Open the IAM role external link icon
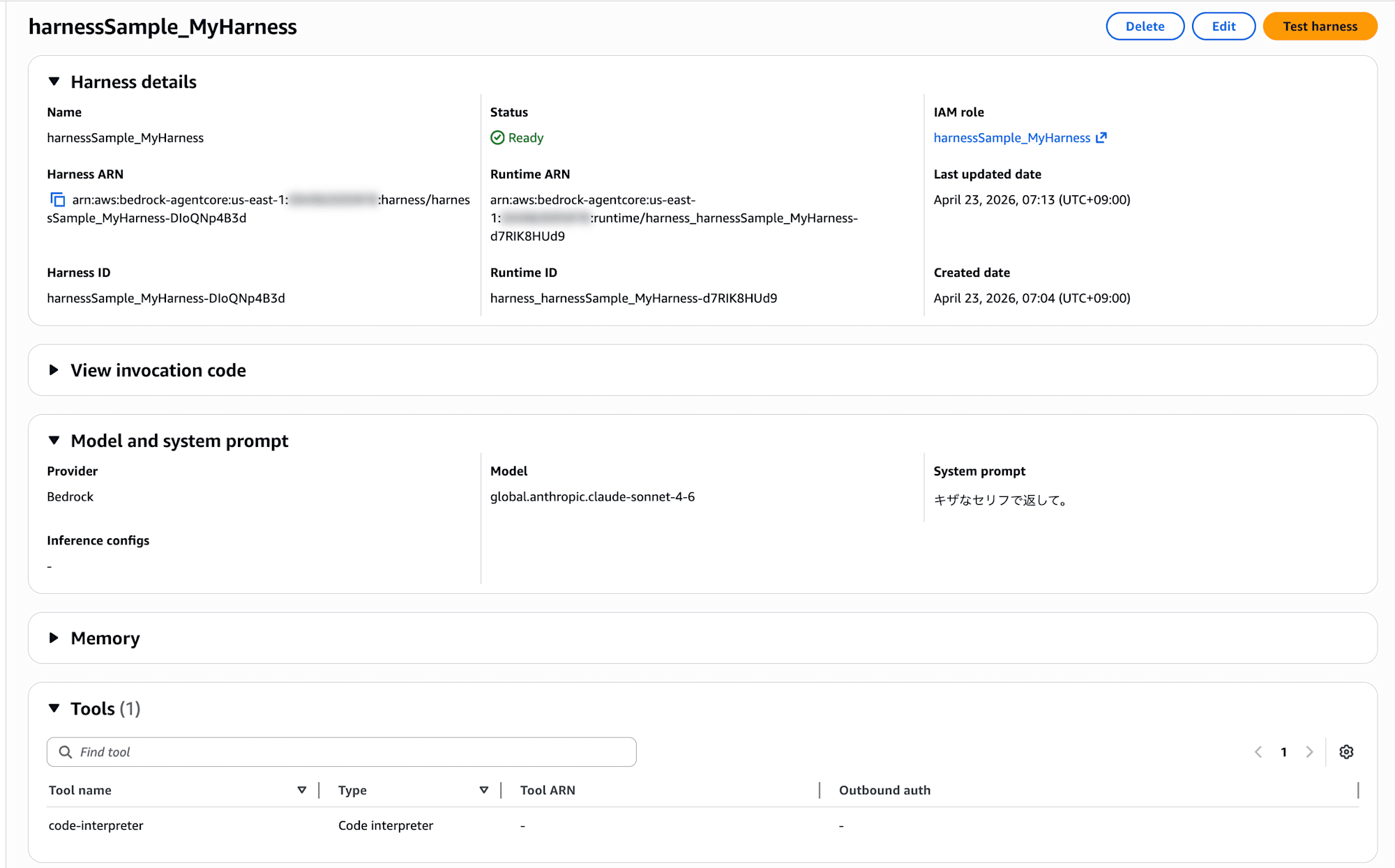 pyautogui.click(x=1102, y=137)
